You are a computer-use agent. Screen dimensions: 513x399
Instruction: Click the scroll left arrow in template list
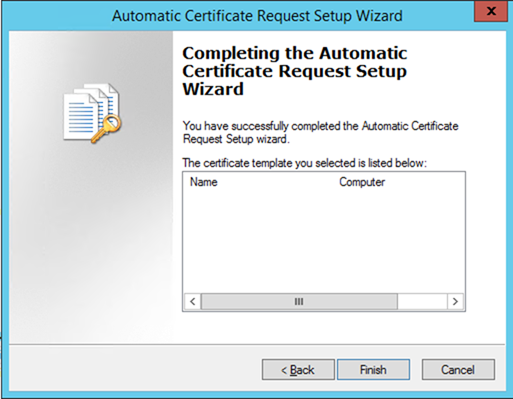pos(193,302)
